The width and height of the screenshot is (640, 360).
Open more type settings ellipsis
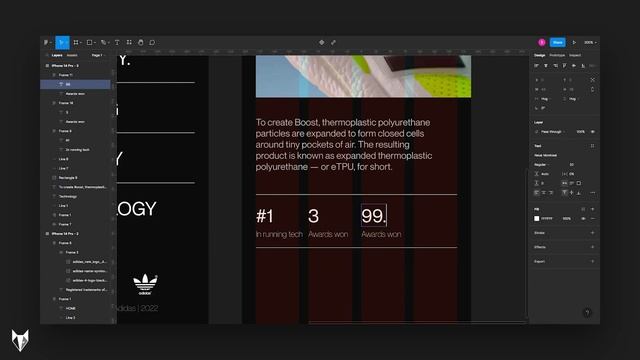pyautogui.click(x=593, y=193)
